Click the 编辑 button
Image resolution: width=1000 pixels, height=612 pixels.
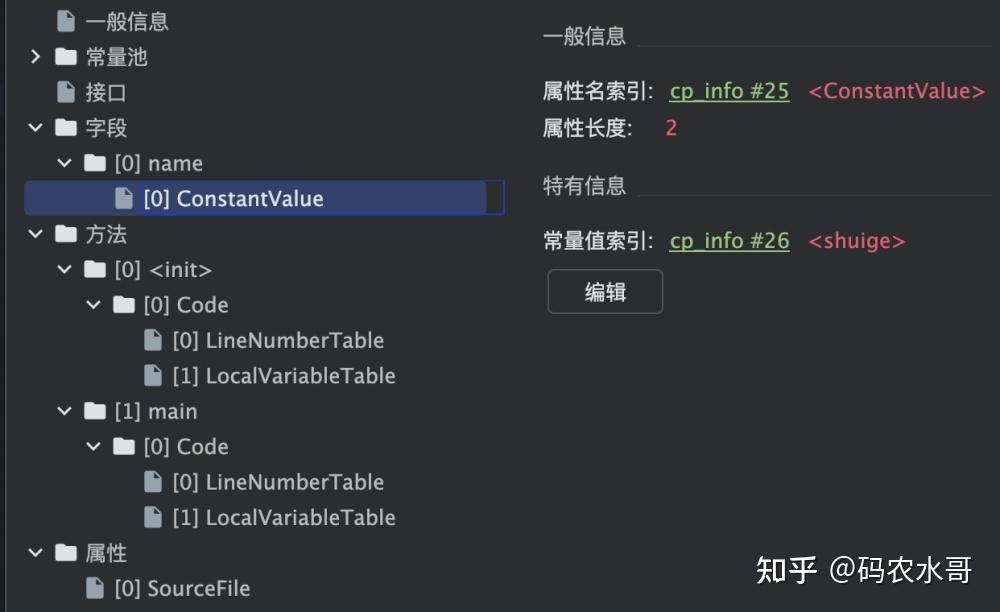point(604,292)
